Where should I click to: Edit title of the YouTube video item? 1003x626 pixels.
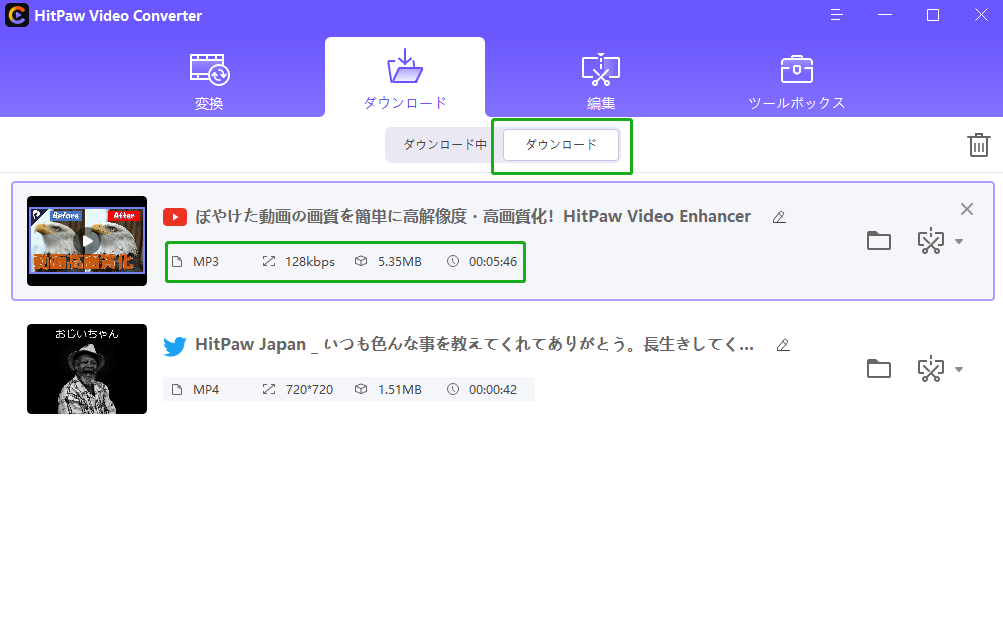pos(778,217)
